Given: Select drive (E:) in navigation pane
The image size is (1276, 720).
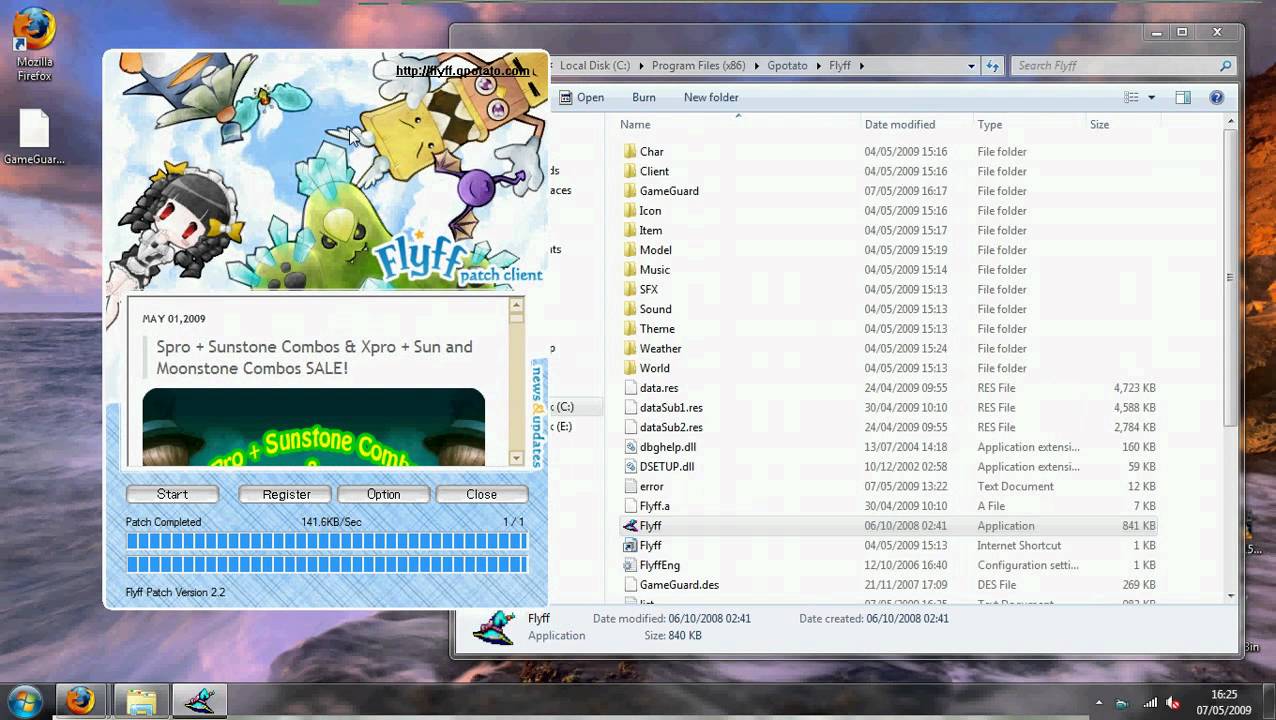Looking at the screenshot, I should tap(564, 427).
